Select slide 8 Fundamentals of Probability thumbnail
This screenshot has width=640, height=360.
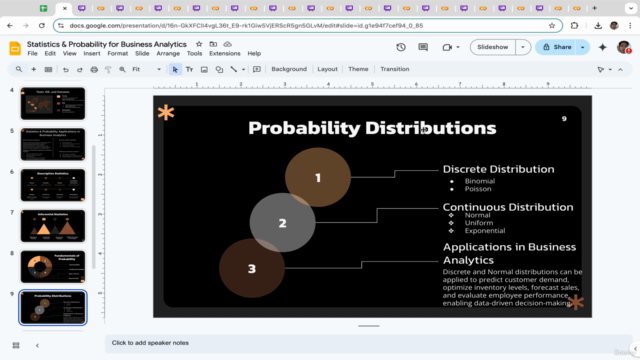click(x=53, y=267)
